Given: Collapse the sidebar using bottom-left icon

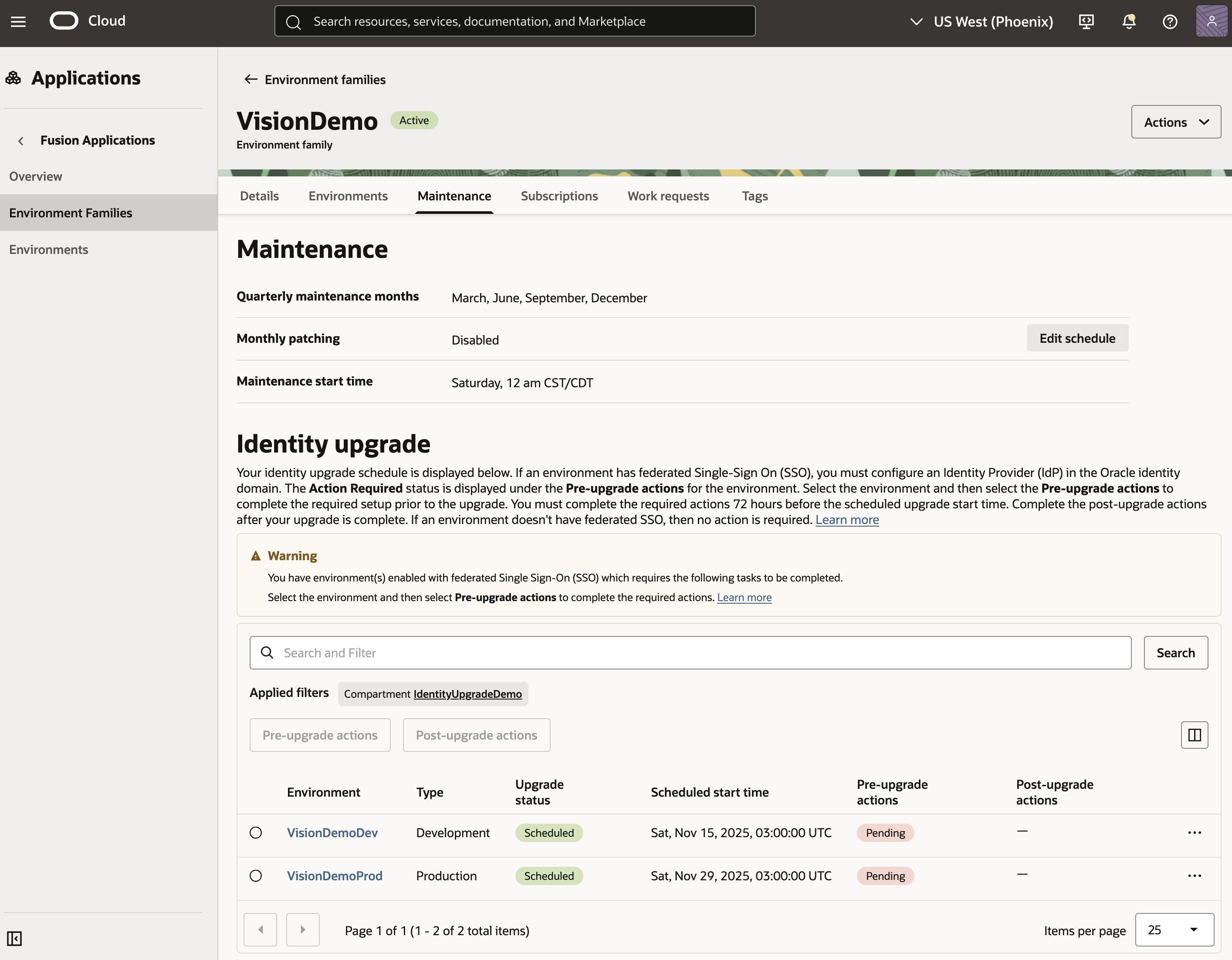Looking at the screenshot, I should pos(14,939).
